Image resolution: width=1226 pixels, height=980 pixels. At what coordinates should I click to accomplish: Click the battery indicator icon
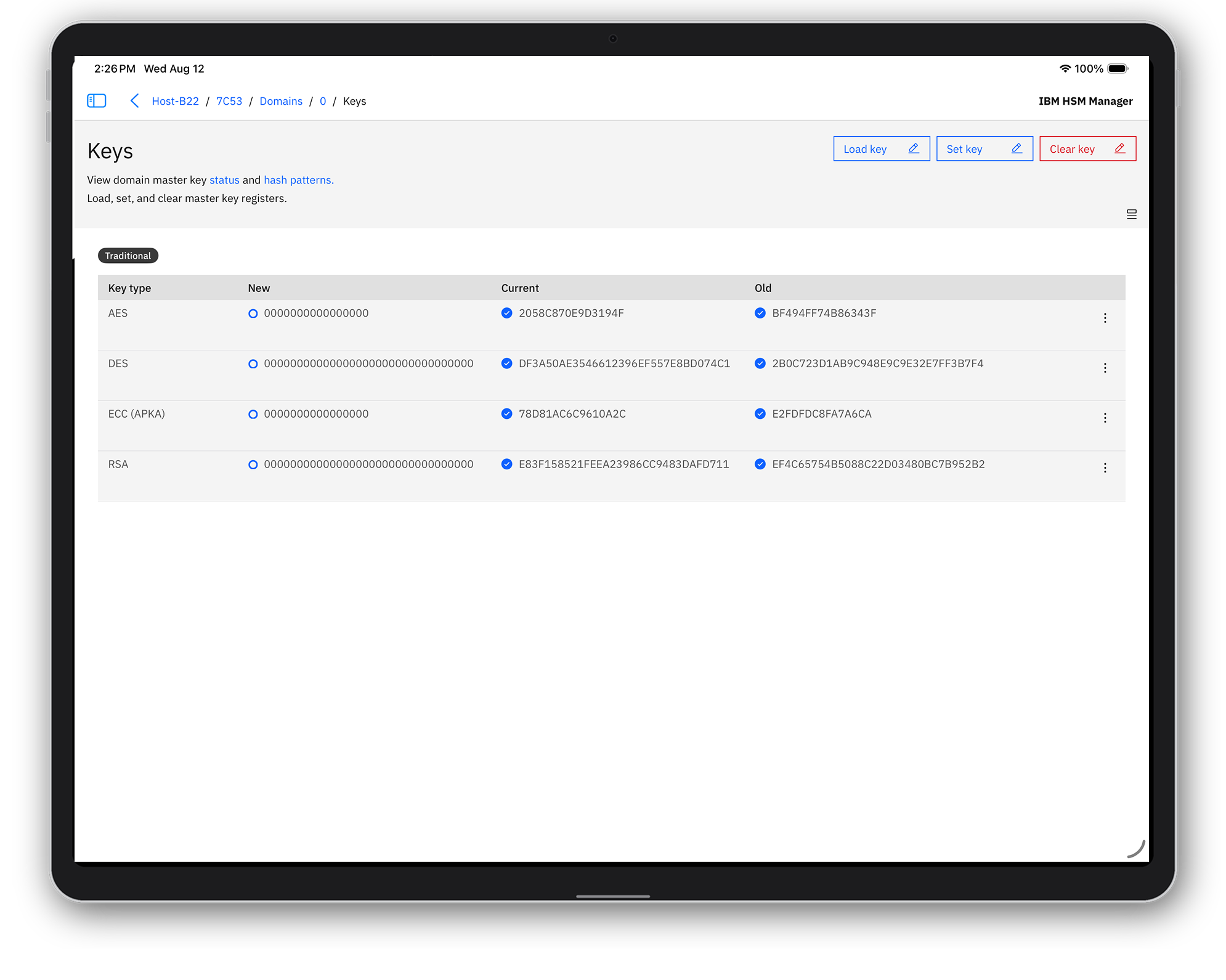coord(1118,68)
